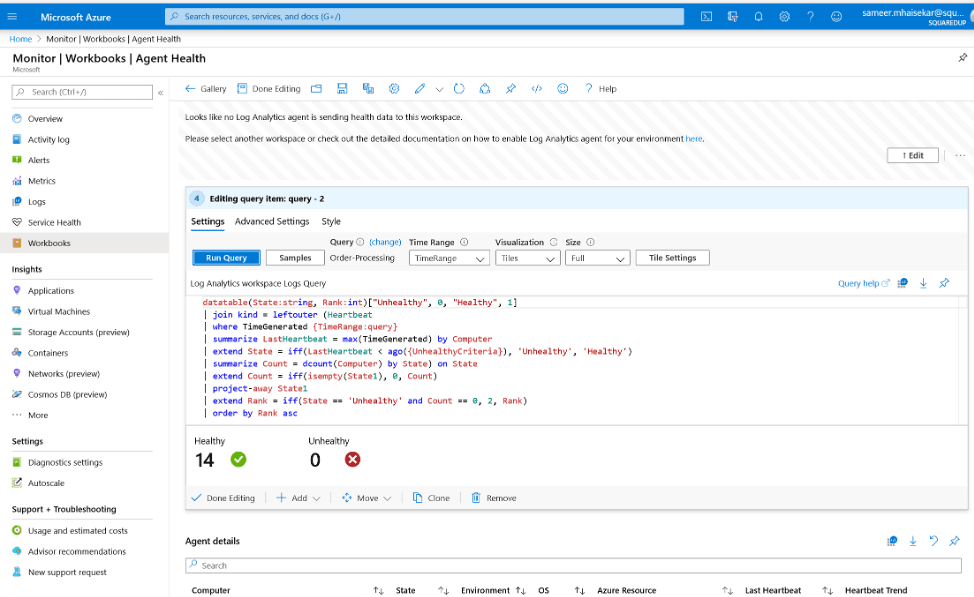Screen dimensions: 974x597
Task: Refresh the workbook with circular arrow icon
Action: point(459,89)
